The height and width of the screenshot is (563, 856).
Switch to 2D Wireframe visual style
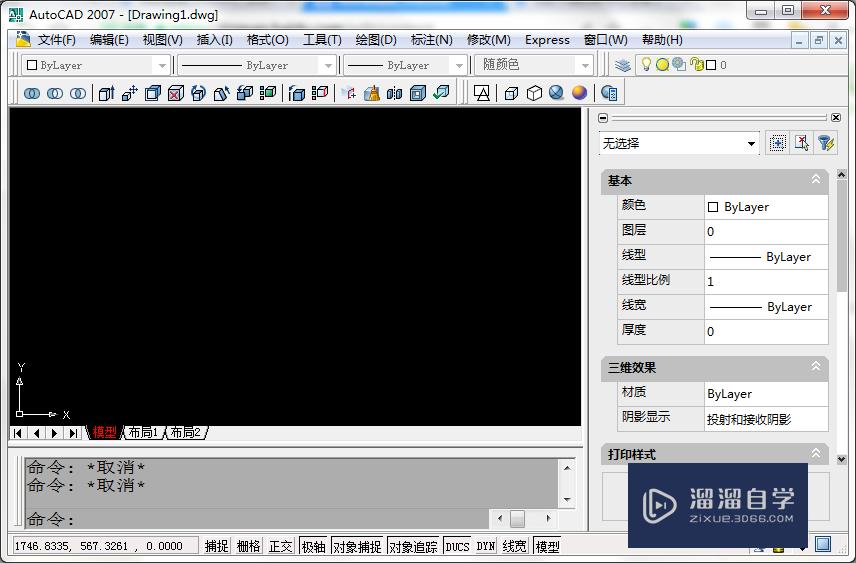[x=482, y=93]
